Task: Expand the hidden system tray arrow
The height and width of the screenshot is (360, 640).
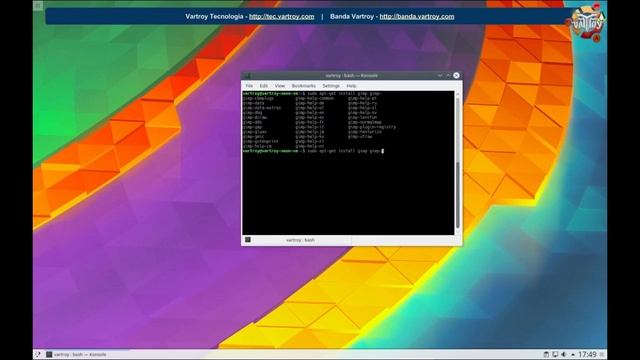Action: tap(573, 354)
